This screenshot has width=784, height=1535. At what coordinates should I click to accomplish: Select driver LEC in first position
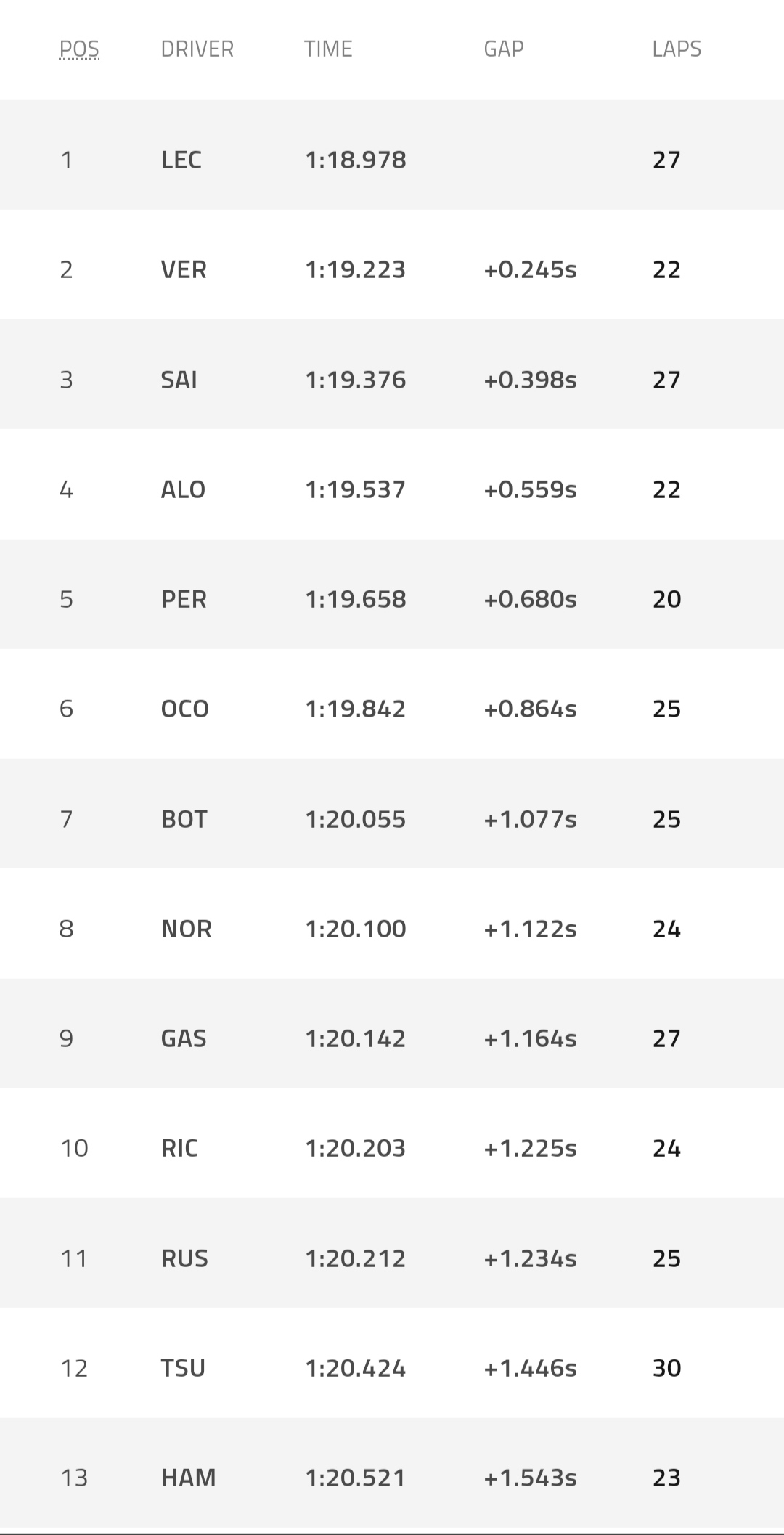(181, 160)
